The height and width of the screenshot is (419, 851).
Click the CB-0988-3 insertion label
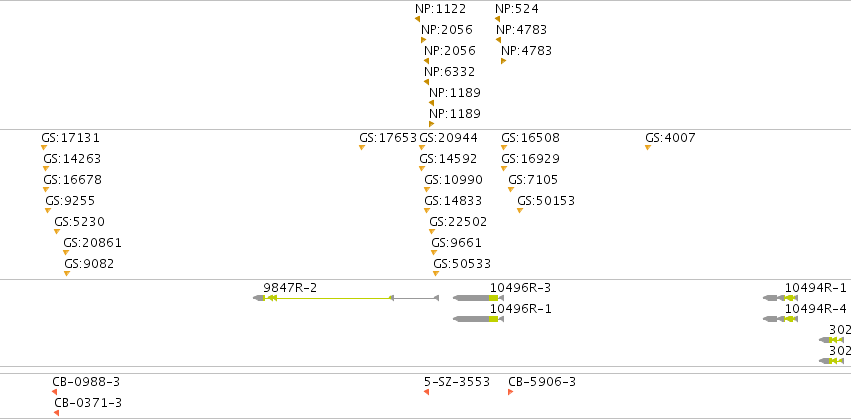point(86,382)
